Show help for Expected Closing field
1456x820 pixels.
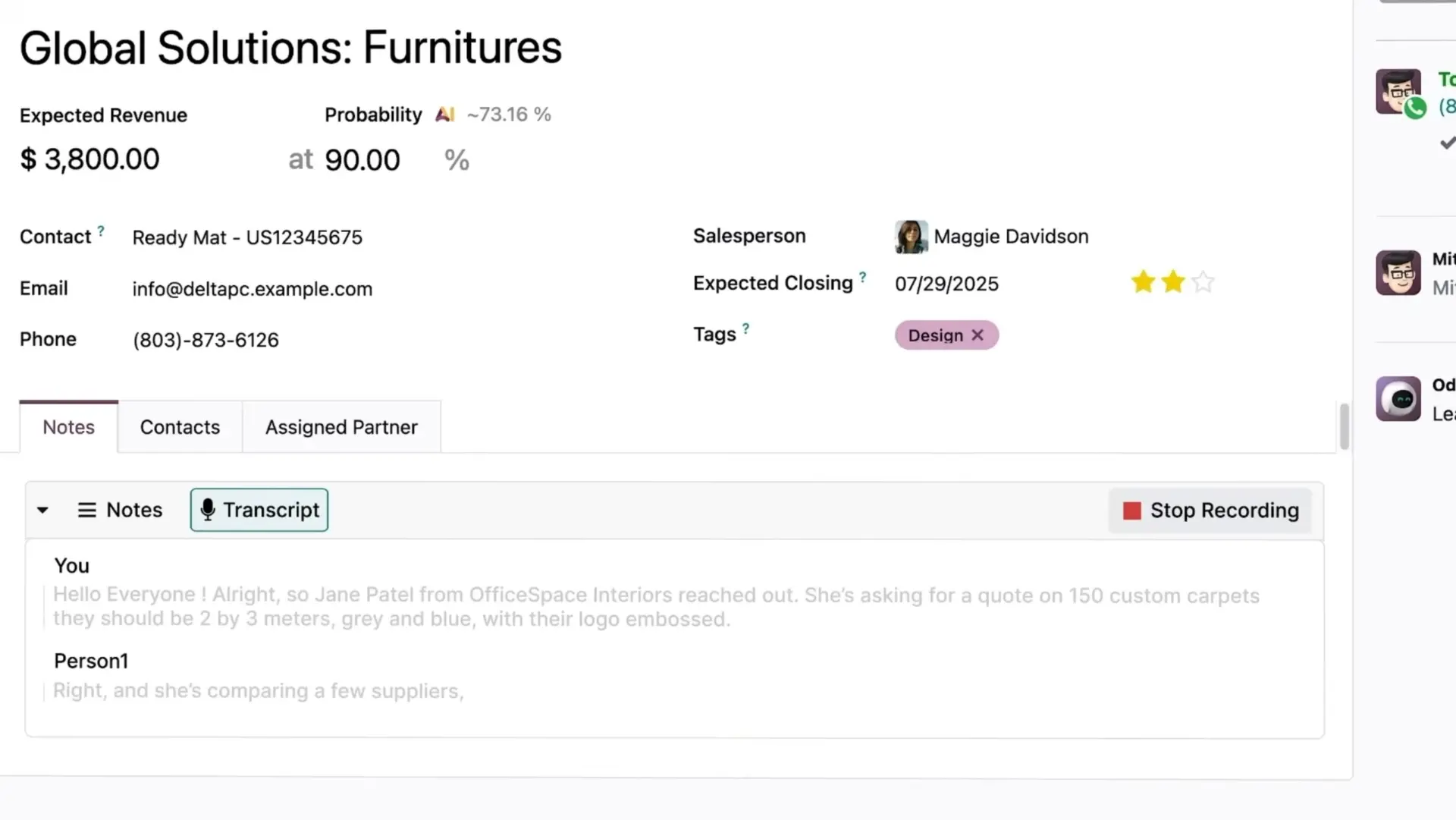pyautogui.click(x=862, y=277)
